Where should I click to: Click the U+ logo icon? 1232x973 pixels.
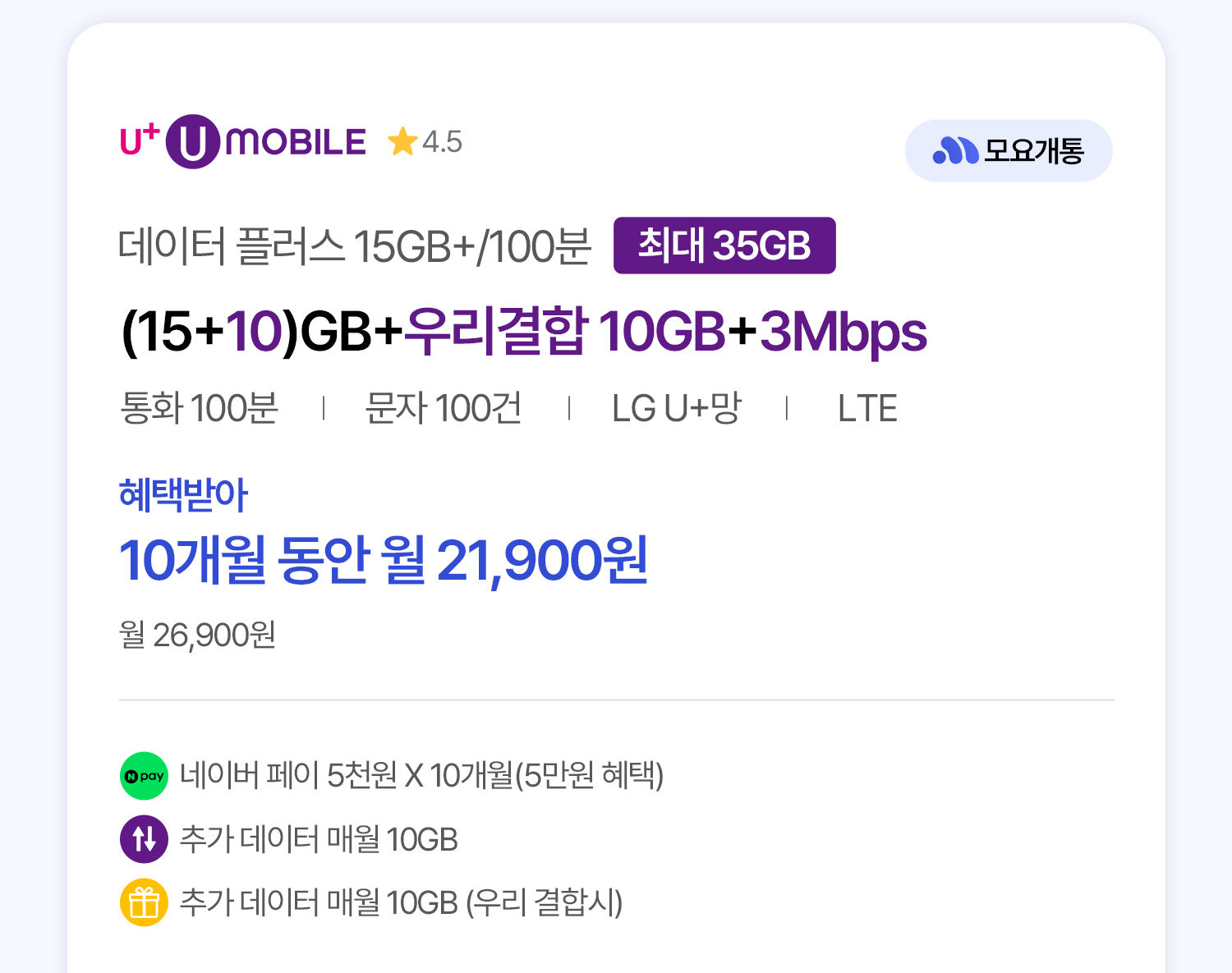[x=140, y=140]
